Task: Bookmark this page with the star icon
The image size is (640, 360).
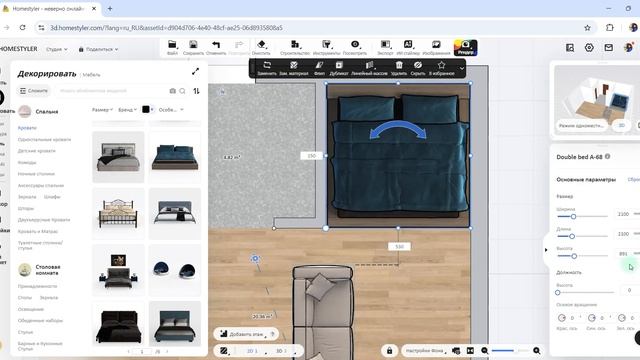Action: (587, 28)
